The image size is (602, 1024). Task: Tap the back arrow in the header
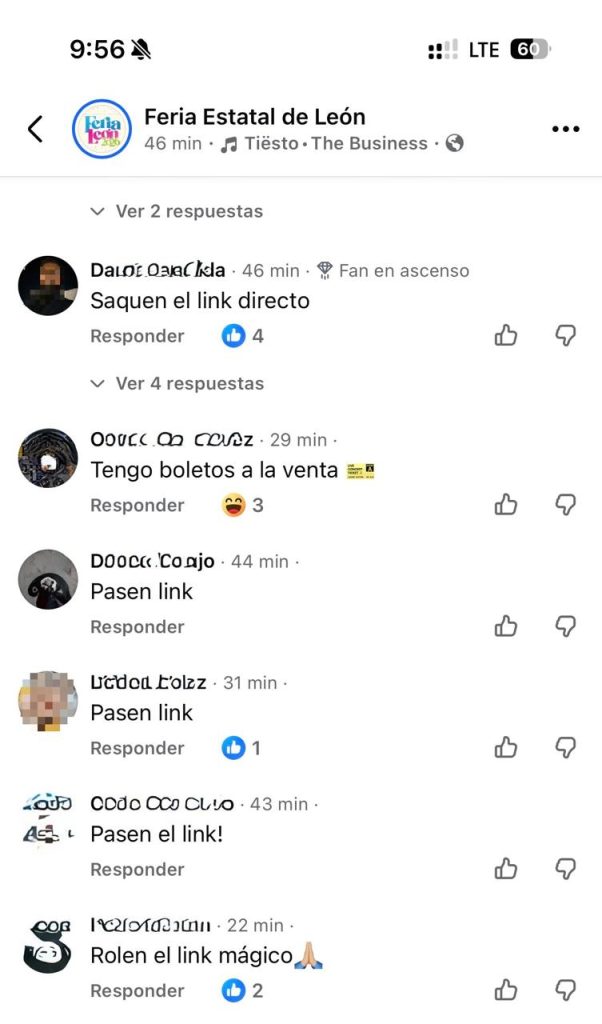click(35, 129)
